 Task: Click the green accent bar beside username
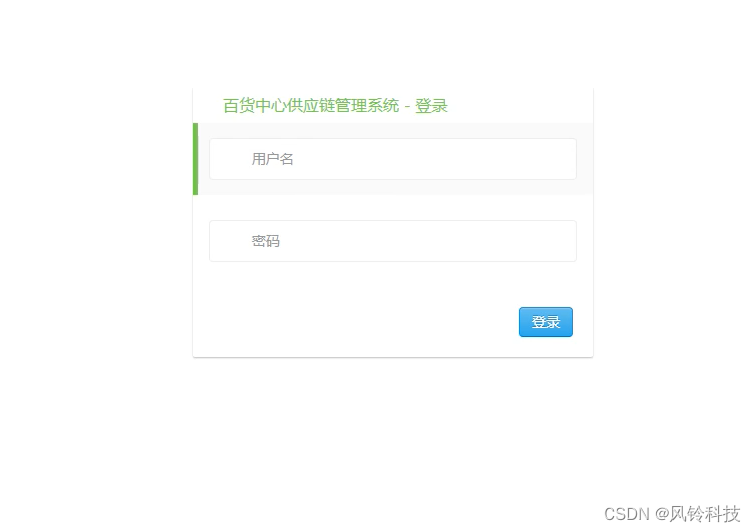click(195, 159)
